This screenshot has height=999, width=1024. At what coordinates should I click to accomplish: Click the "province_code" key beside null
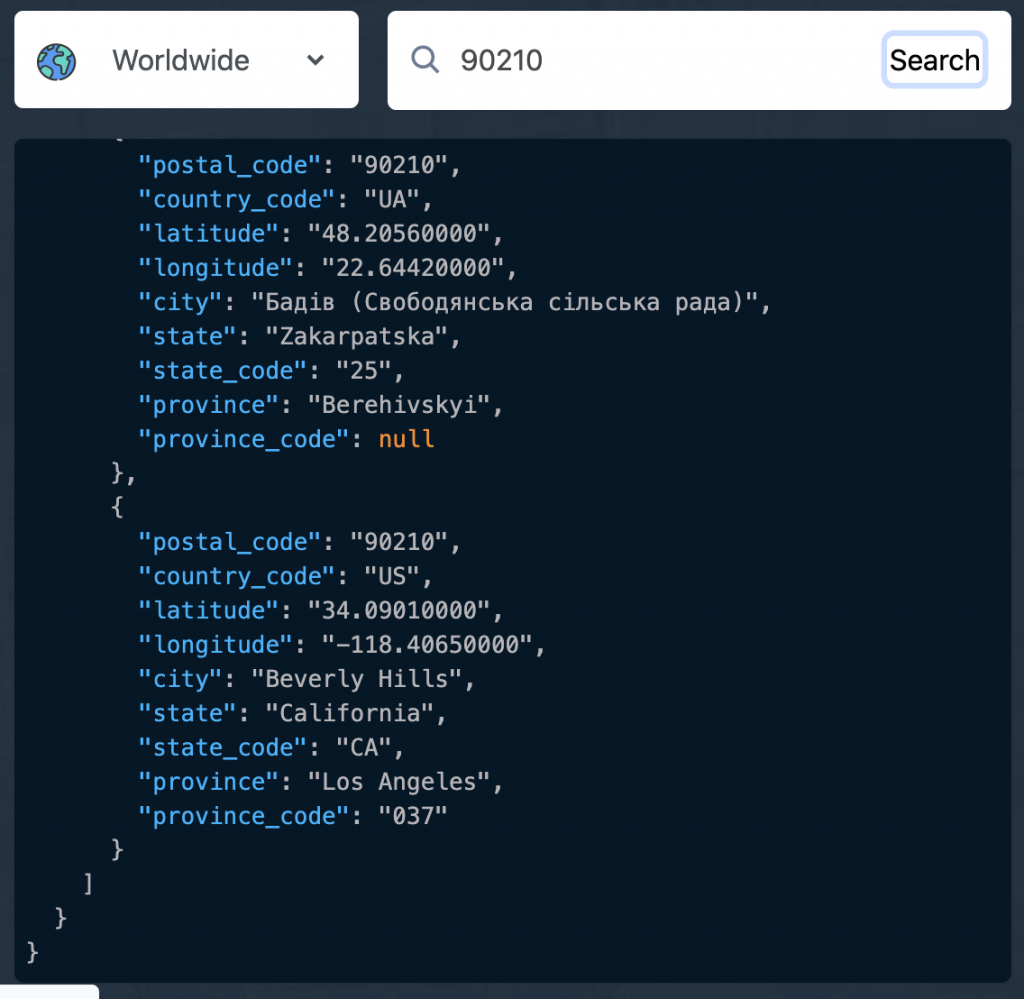click(244, 439)
